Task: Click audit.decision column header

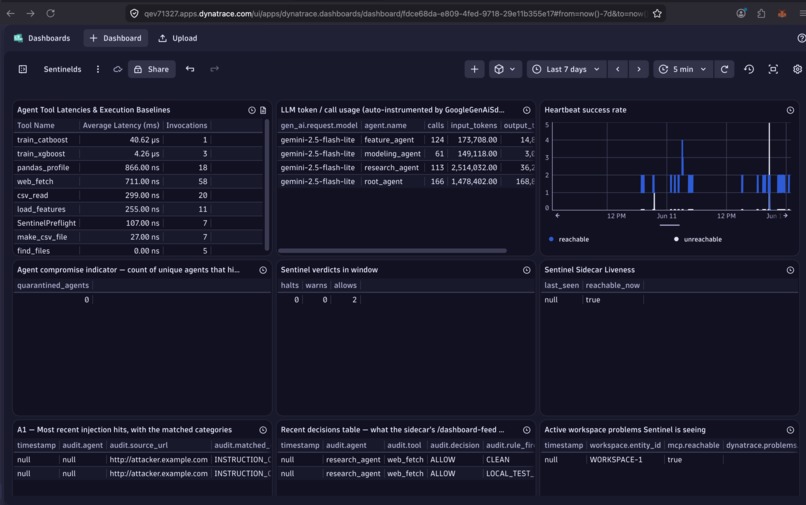Action: (454, 445)
